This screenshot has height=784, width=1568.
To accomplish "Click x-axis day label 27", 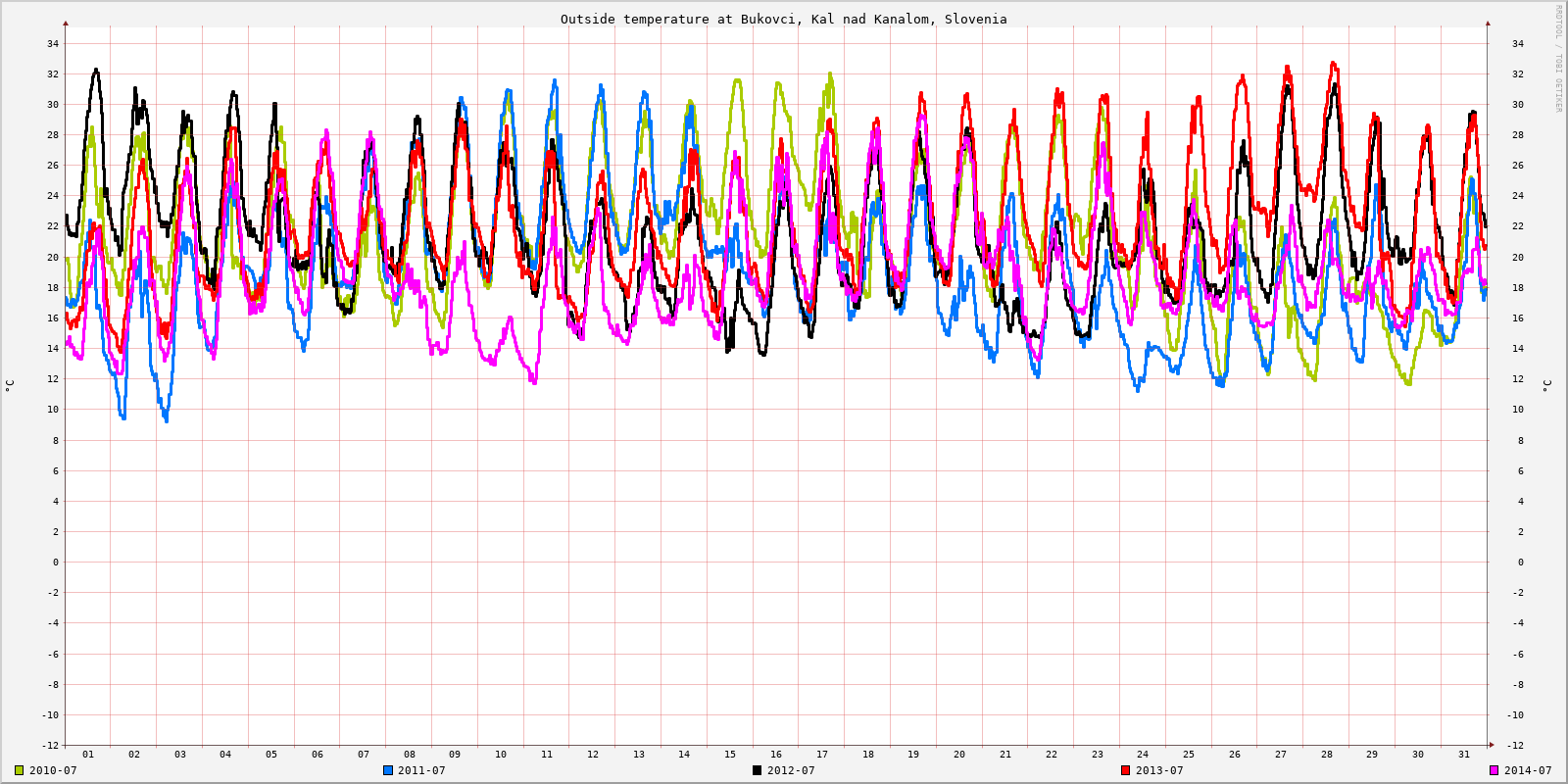I will (1281, 755).
